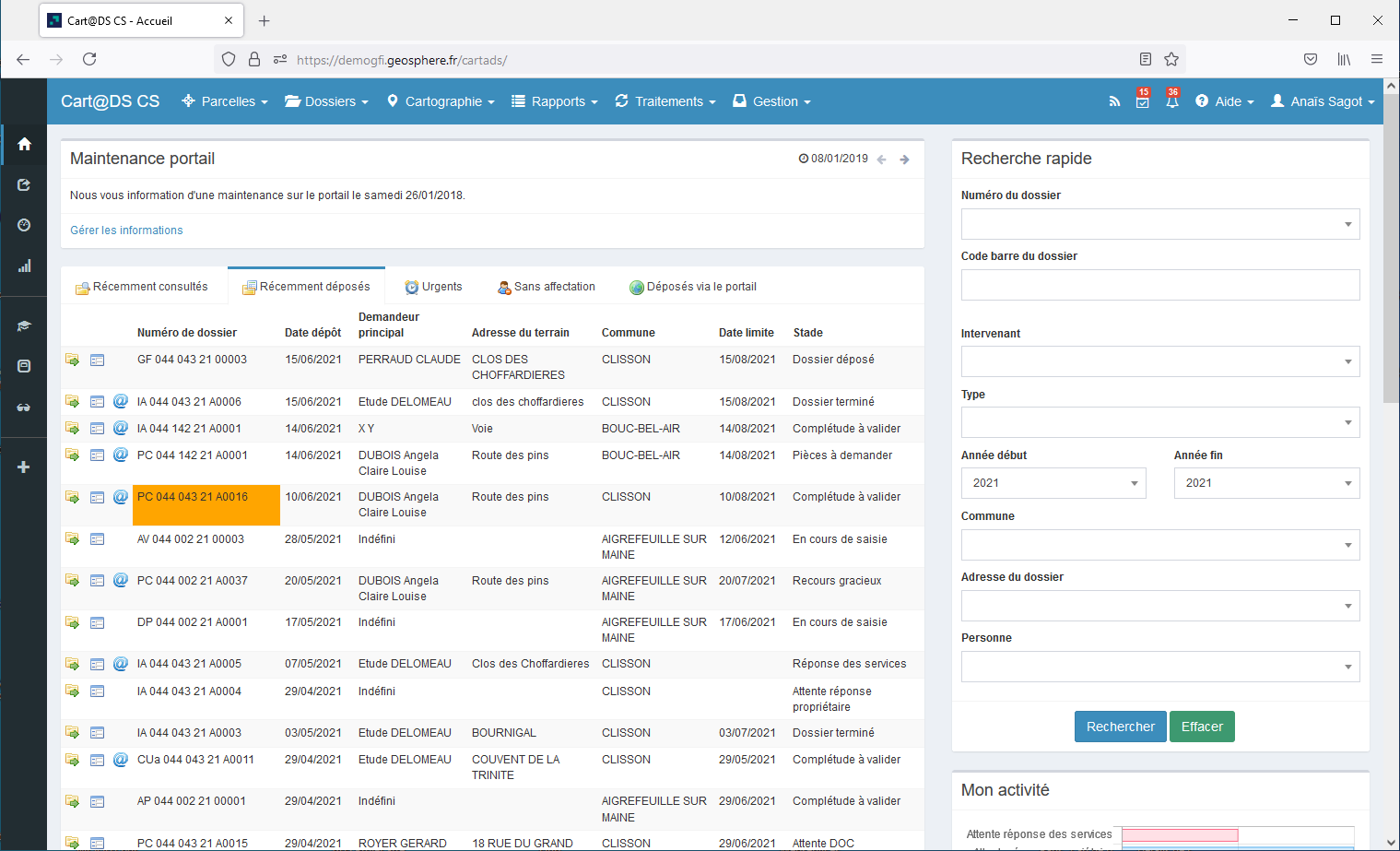Open notifications bell with badge 36
The width and height of the screenshot is (1400, 851).
click(1171, 101)
